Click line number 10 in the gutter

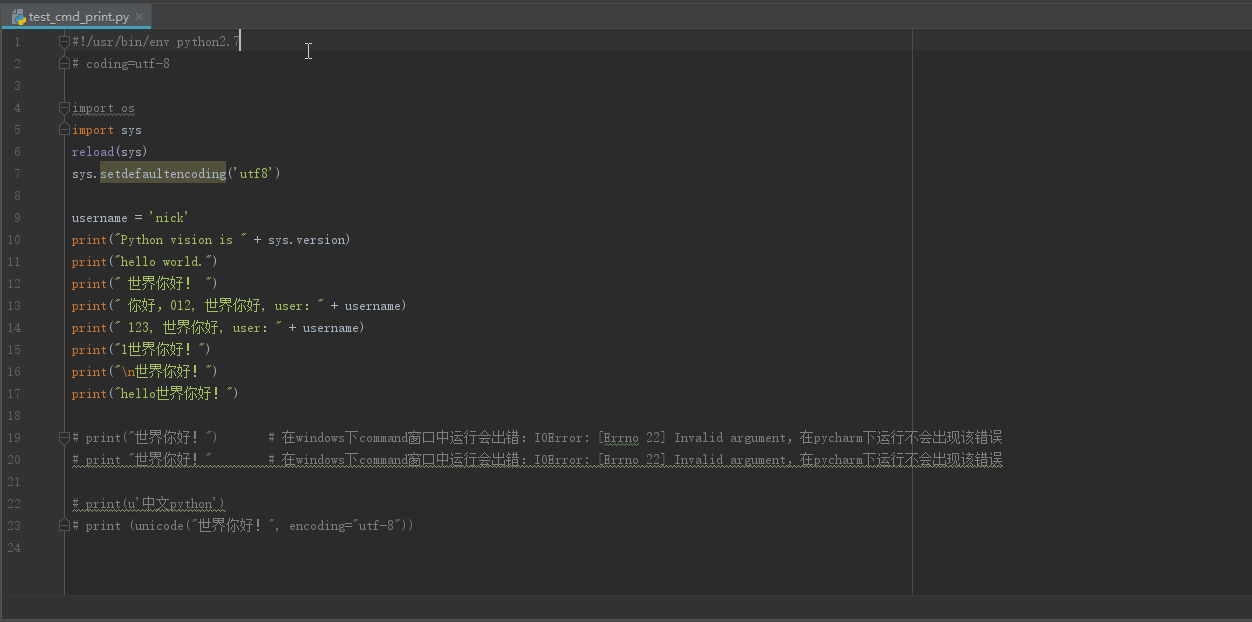14,239
